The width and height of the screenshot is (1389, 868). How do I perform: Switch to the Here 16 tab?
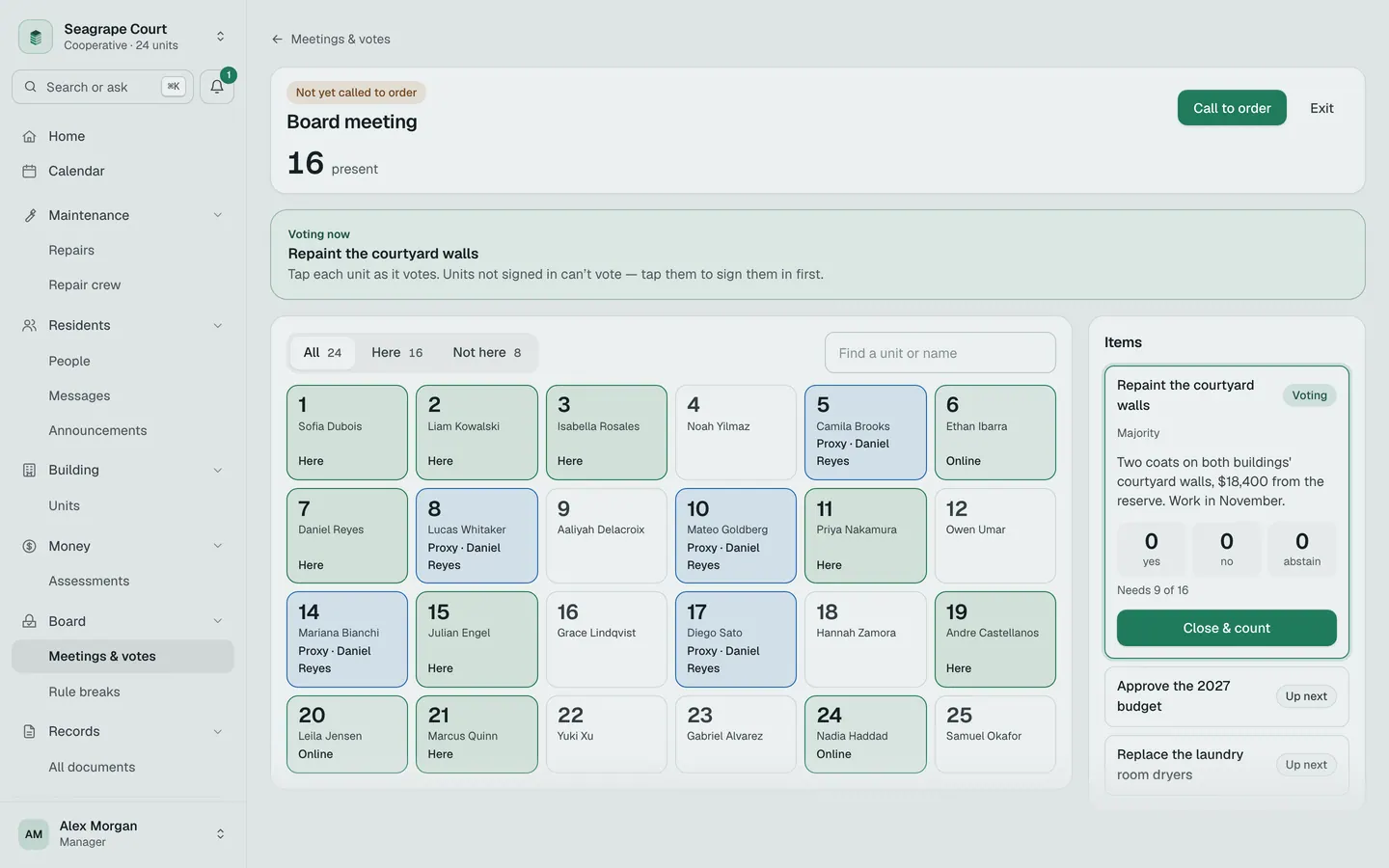click(x=397, y=353)
